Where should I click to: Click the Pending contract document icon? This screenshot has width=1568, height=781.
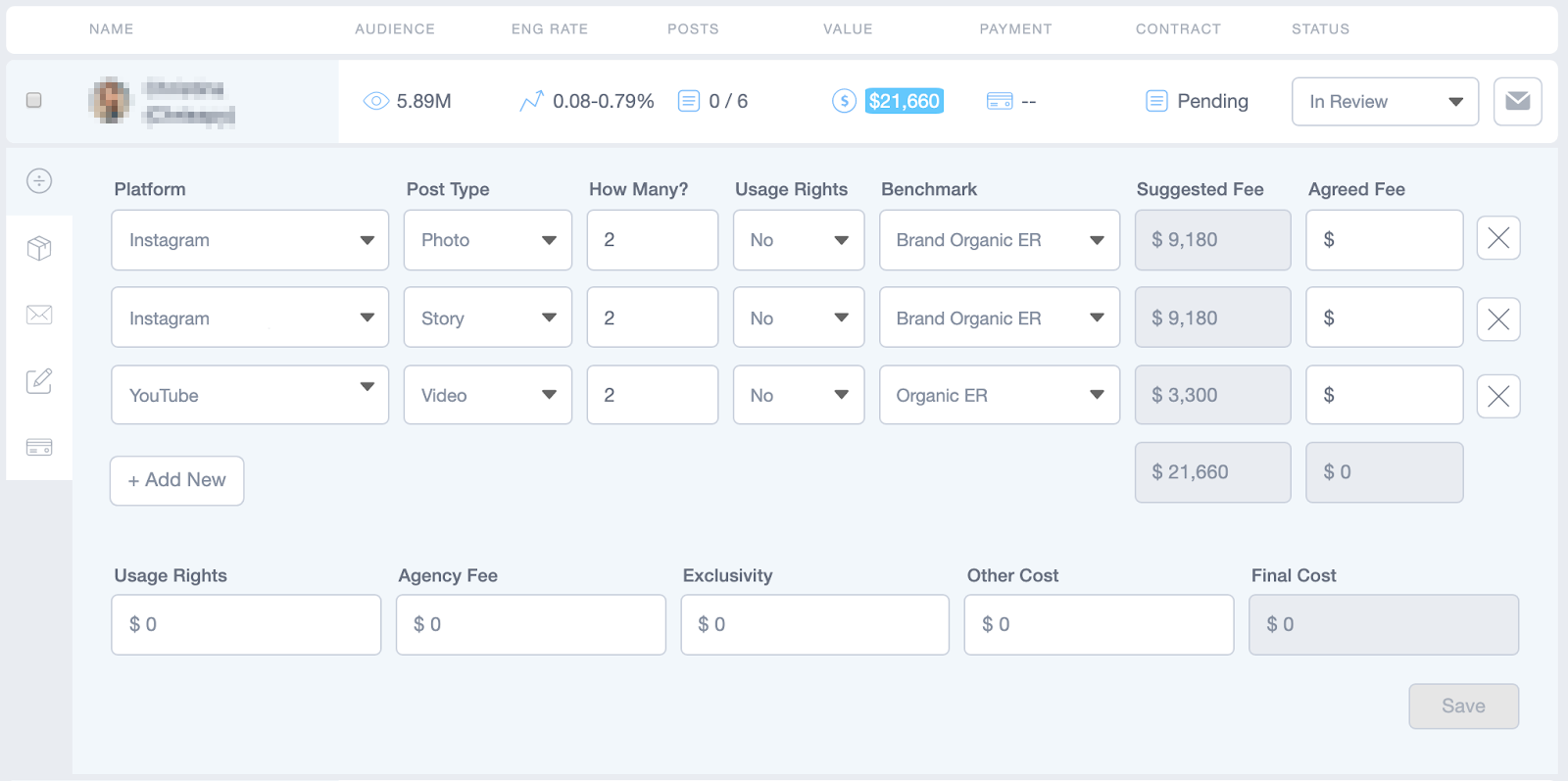tap(1156, 101)
